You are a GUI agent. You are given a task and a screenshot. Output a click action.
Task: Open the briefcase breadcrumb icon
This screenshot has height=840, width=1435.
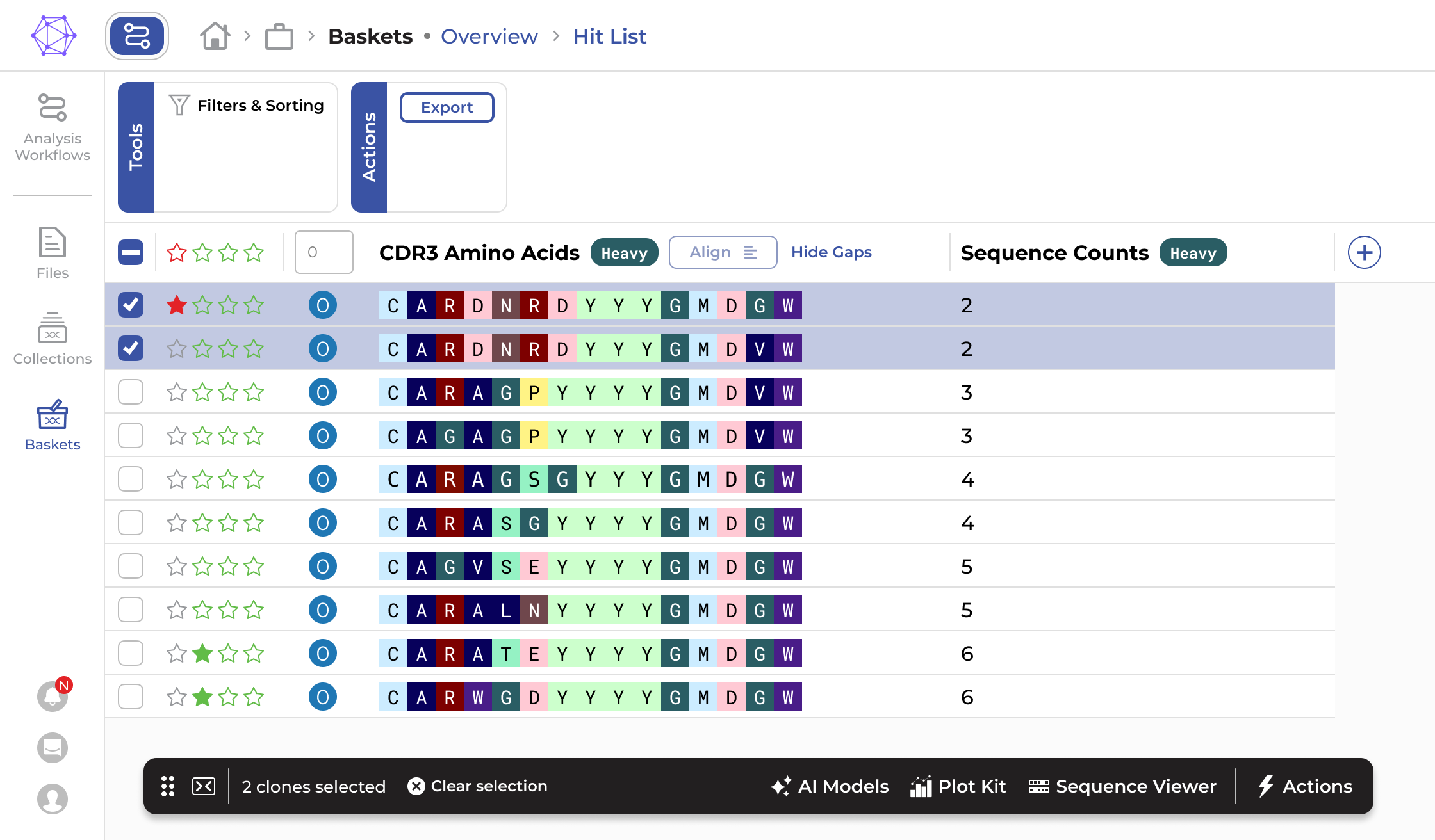(279, 36)
